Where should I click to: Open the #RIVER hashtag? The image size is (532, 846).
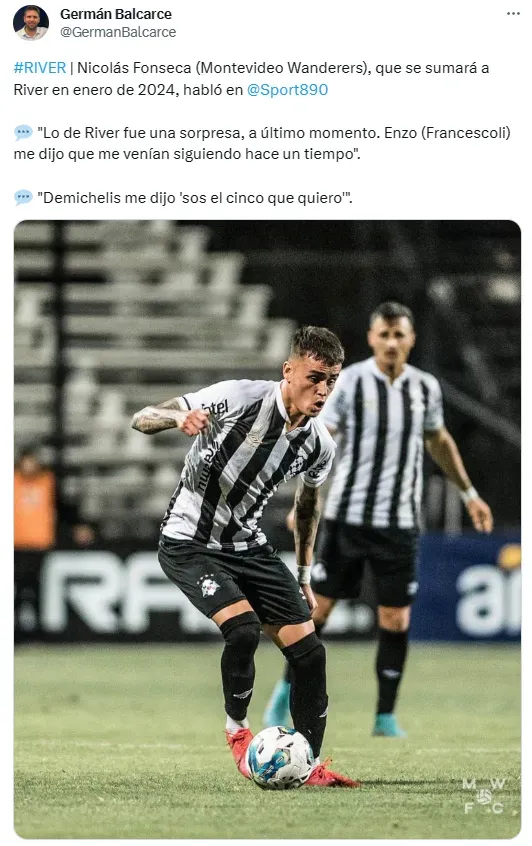point(40,68)
